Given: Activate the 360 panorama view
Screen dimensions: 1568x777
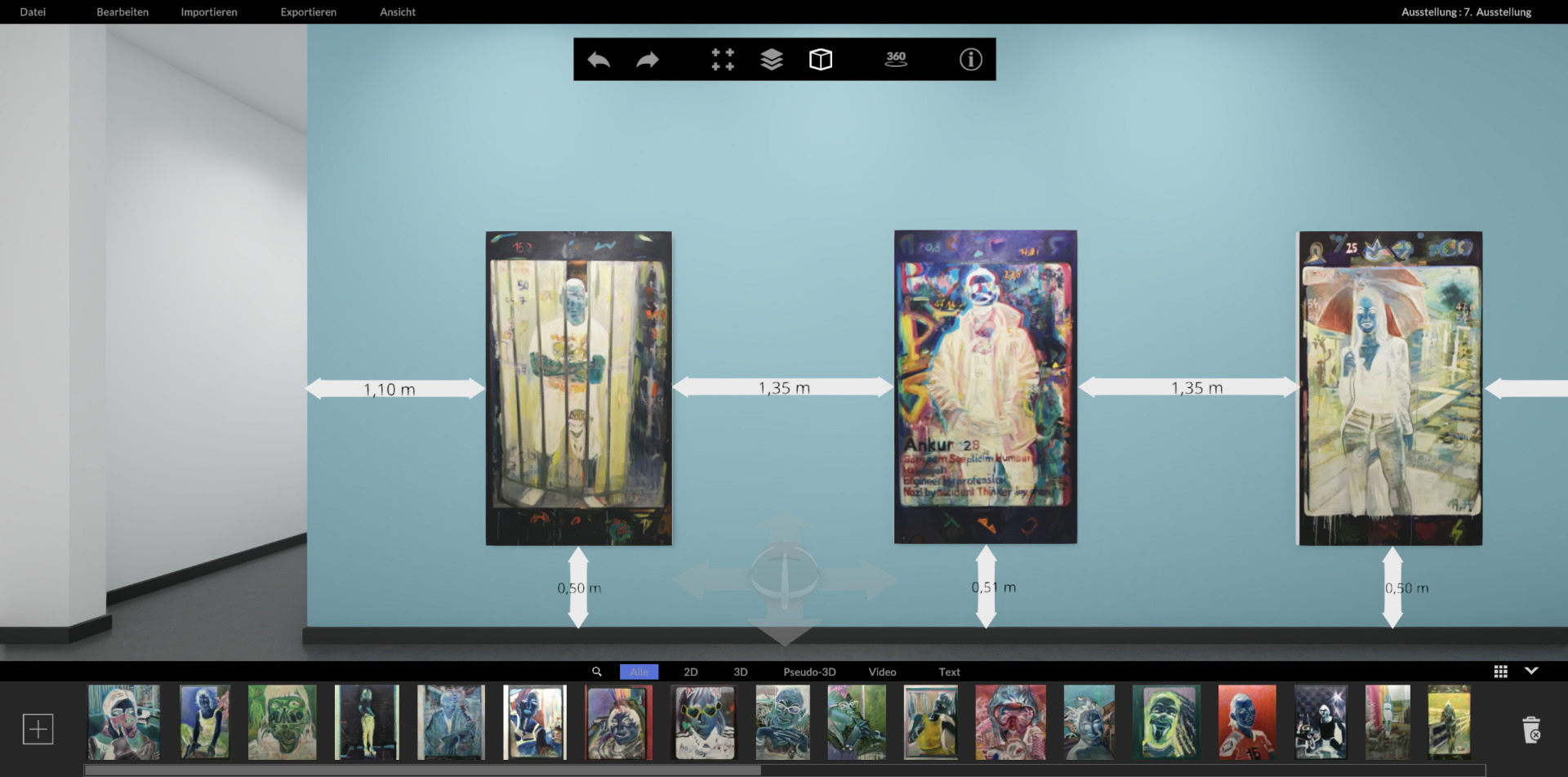Looking at the screenshot, I should coord(896,59).
